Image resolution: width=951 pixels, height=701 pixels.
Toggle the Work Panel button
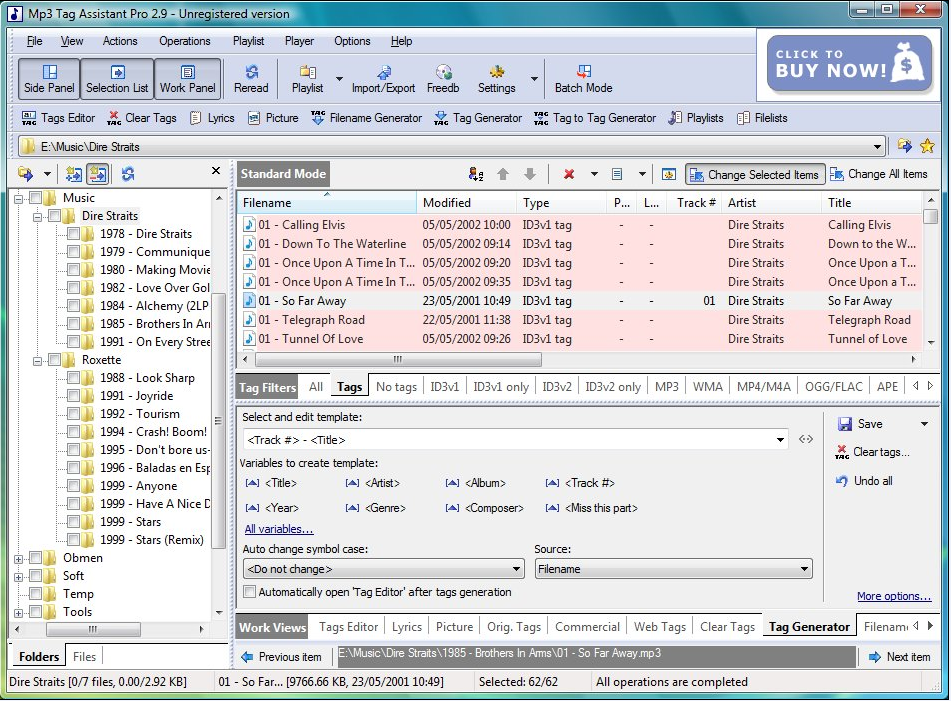(187, 79)
